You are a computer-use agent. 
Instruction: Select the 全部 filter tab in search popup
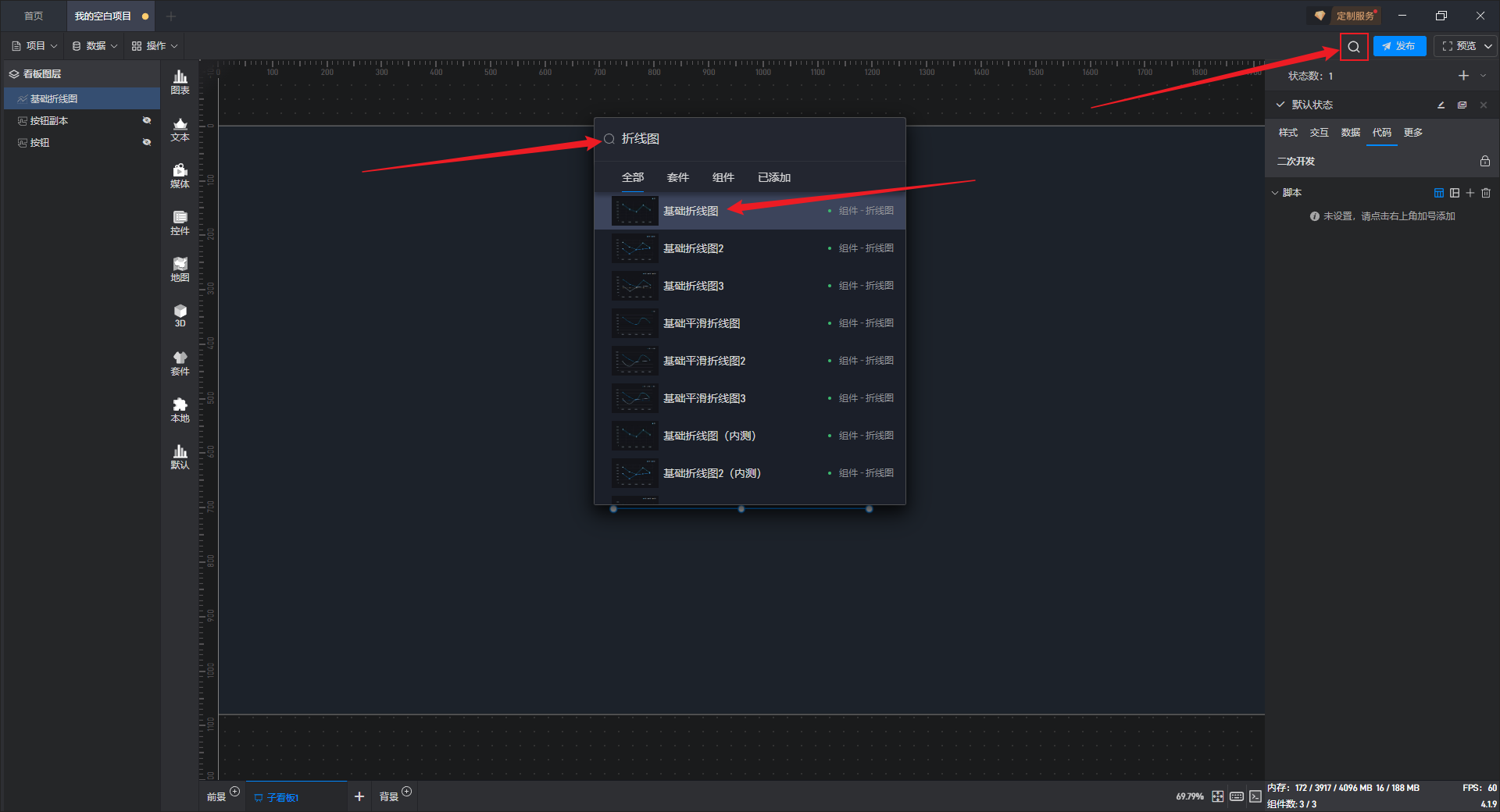pyautogui.click(x=633, y=177)
